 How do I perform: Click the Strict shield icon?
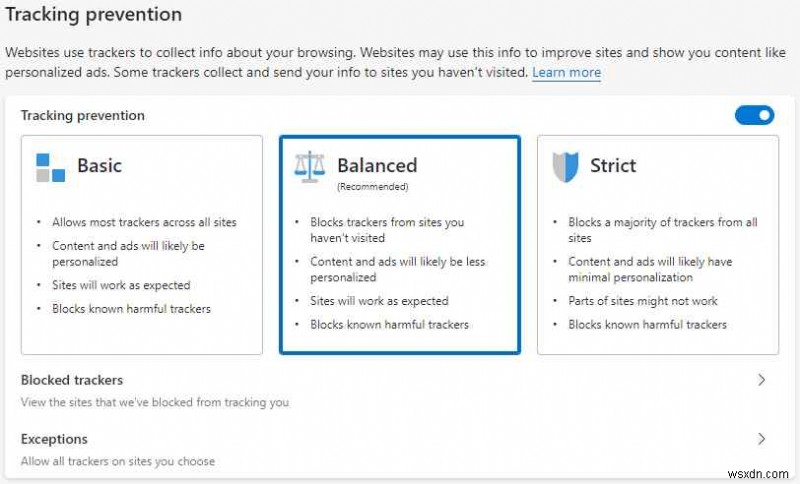(565, 167)
